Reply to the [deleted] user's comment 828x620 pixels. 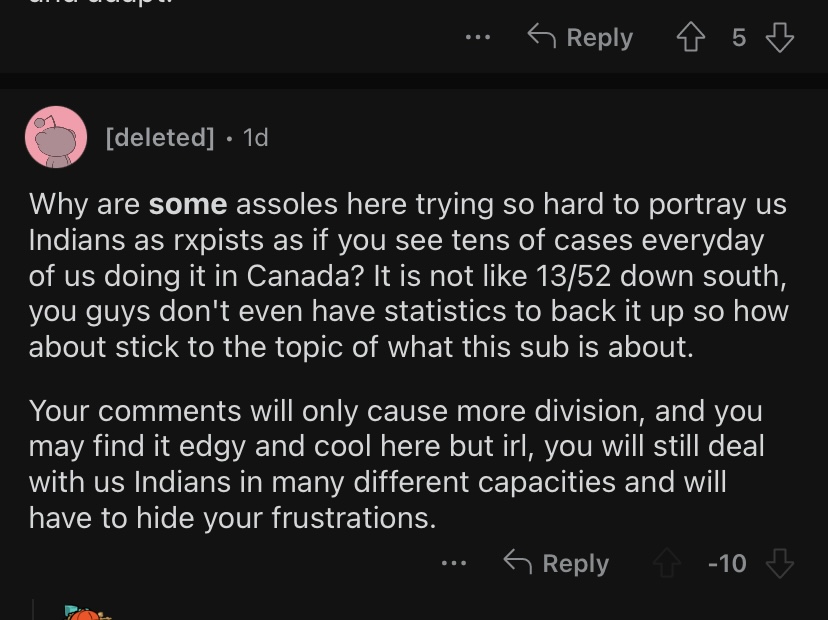pos(576,563)
